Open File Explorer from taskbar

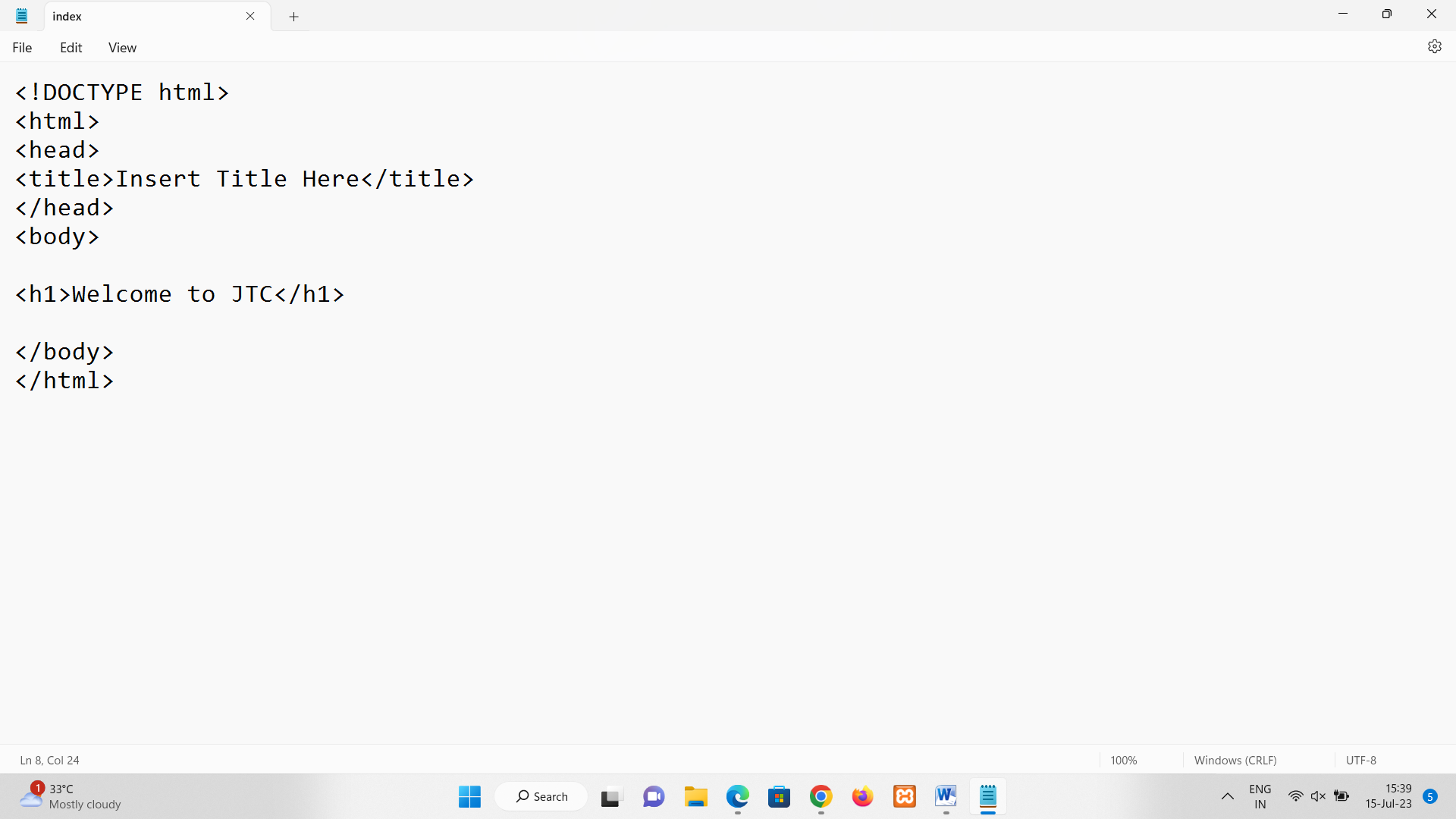point(695,796)
